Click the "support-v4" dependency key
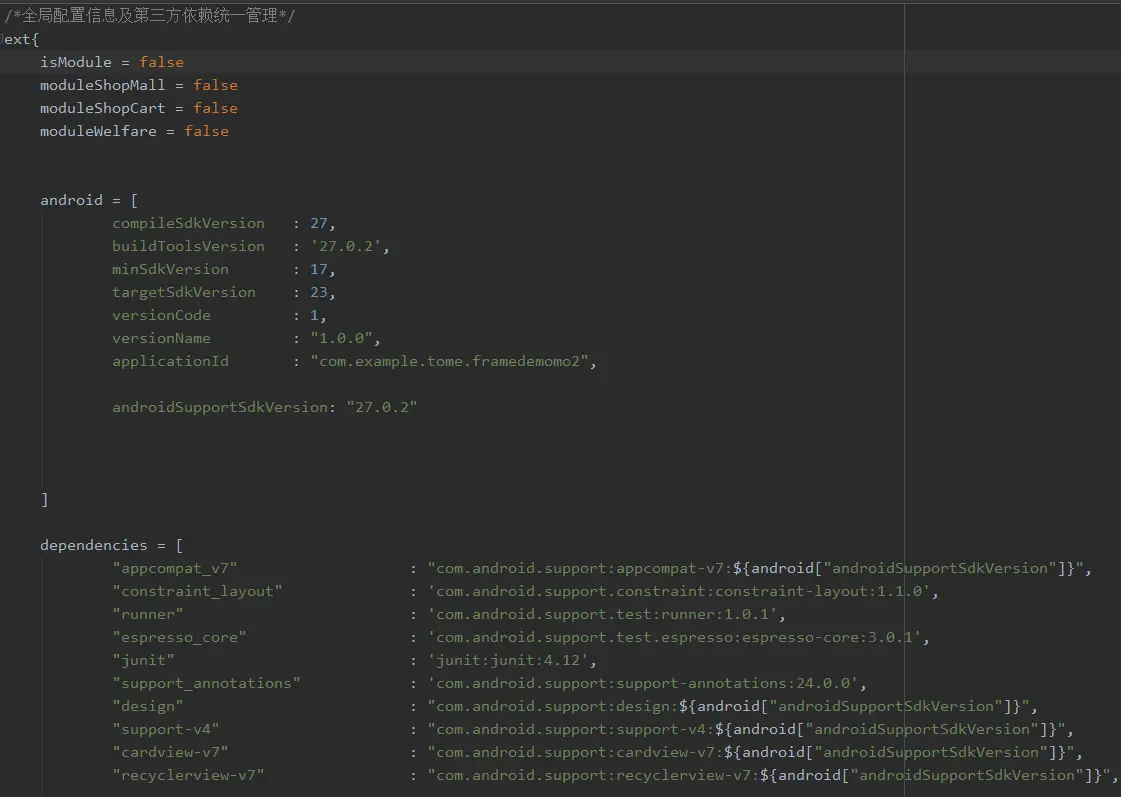 tap(166, 729)
